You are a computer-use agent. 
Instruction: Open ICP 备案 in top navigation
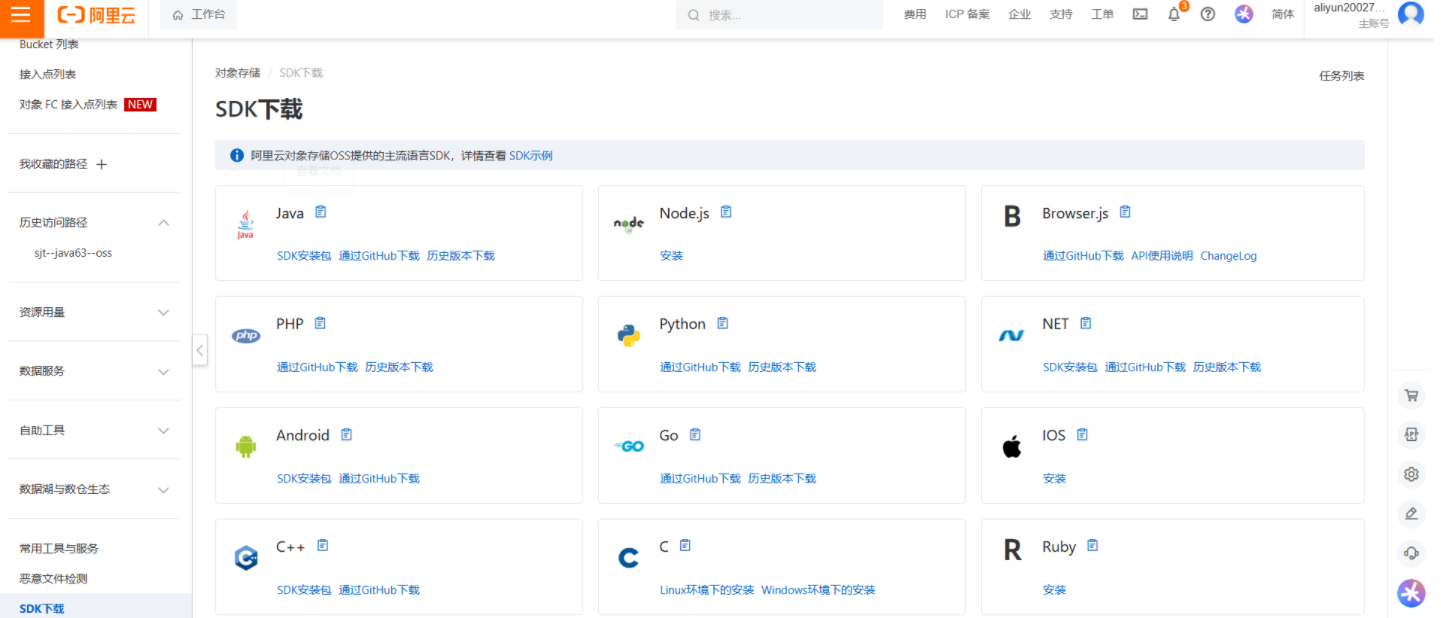point(967,14)
